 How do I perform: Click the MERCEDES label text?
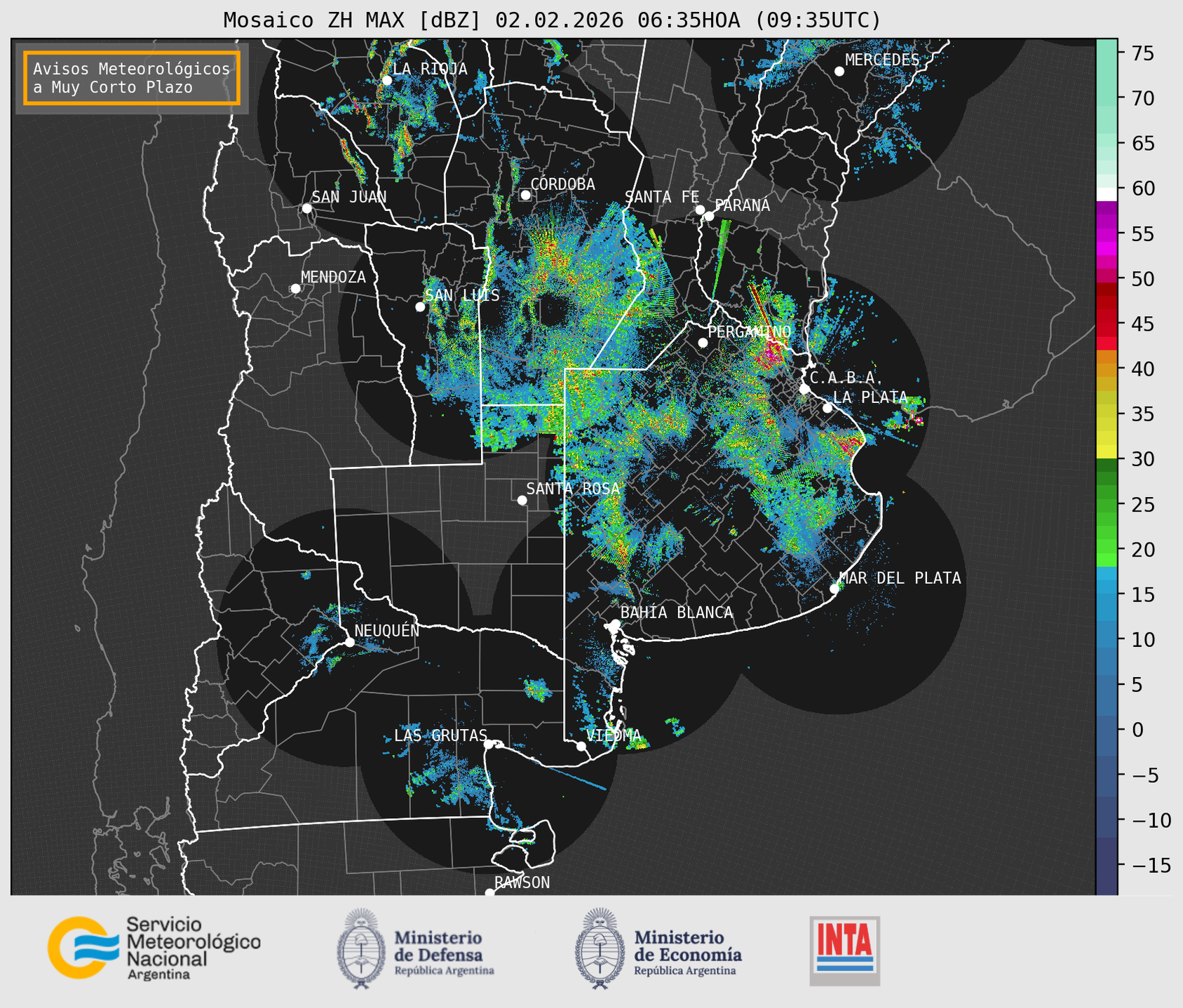coord(882,60)
